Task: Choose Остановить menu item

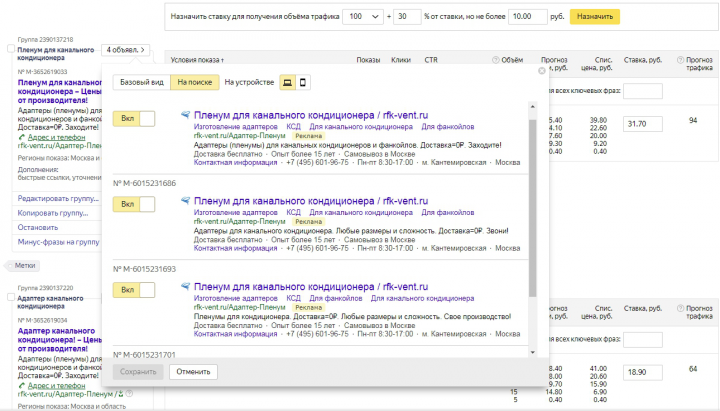Action: tap(38, 227)
